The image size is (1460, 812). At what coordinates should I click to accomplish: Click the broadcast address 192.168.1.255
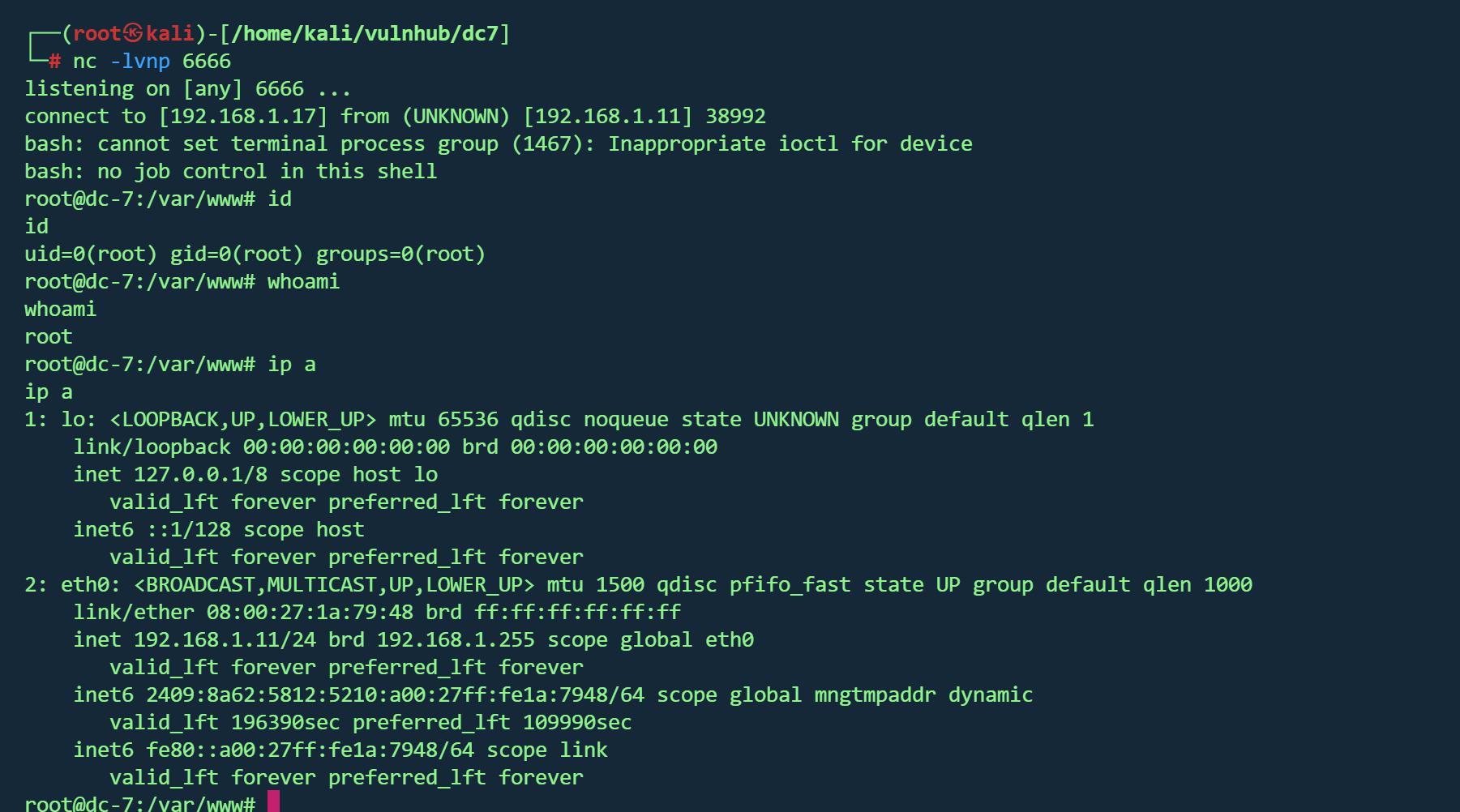(x=456, y=639)
